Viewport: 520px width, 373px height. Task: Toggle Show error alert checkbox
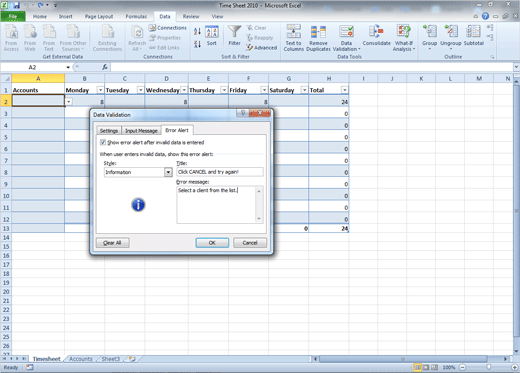pyautogui.click(x=103, y=142)
